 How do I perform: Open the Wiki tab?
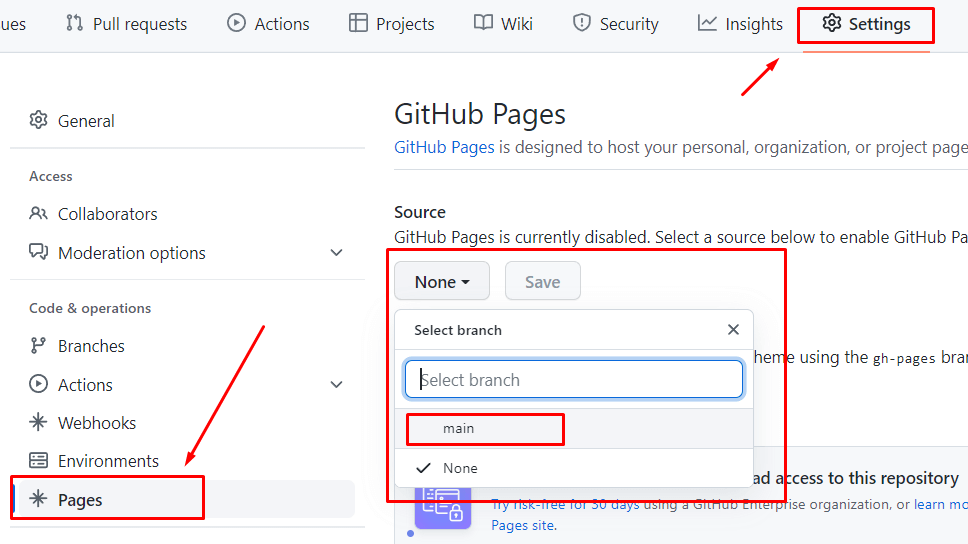[503, 24]
